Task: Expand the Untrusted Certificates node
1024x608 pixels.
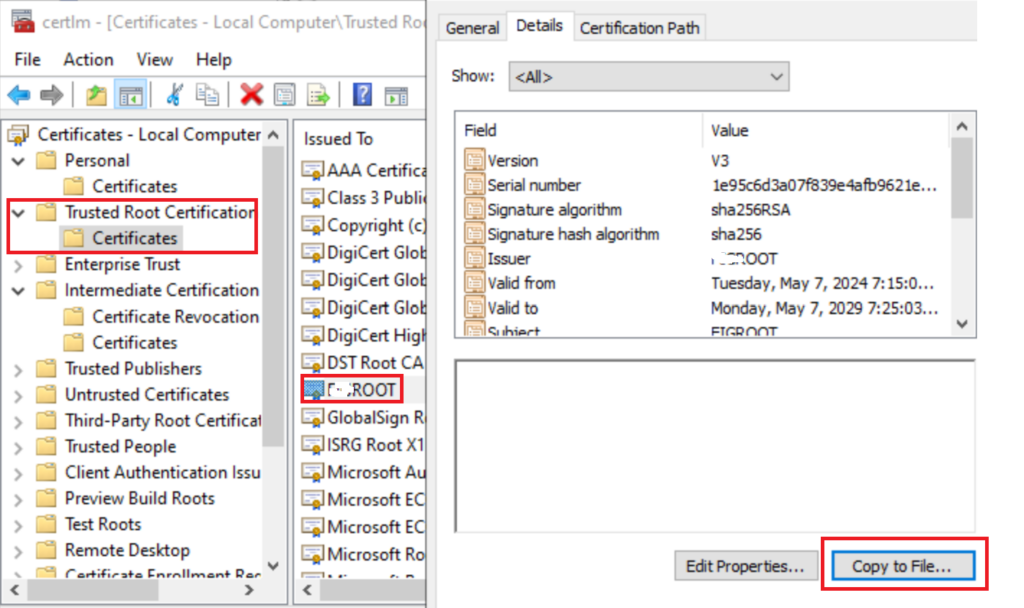Action: (x=18, y=396)
